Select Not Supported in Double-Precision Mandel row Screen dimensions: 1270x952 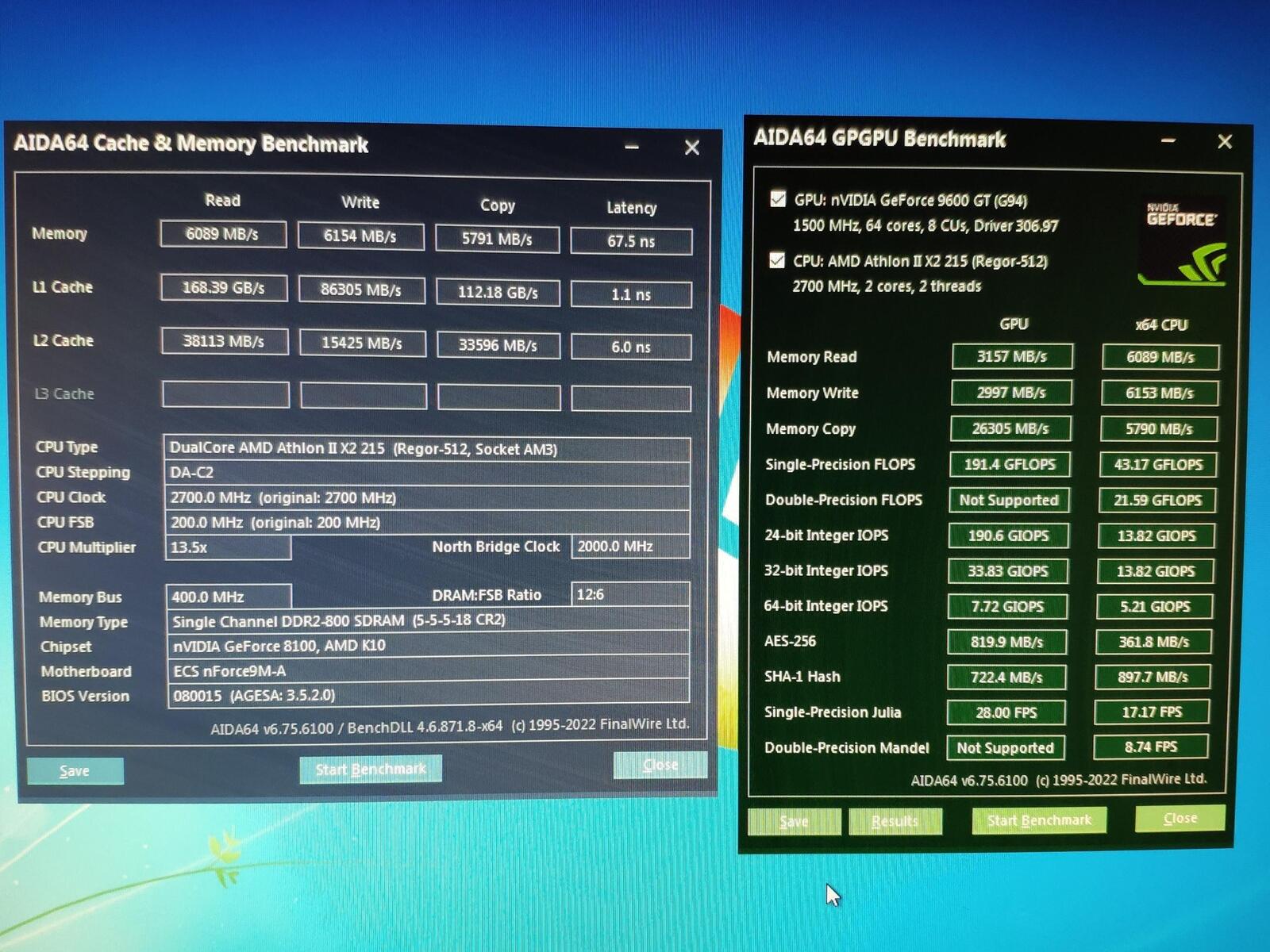[1005, 747]
